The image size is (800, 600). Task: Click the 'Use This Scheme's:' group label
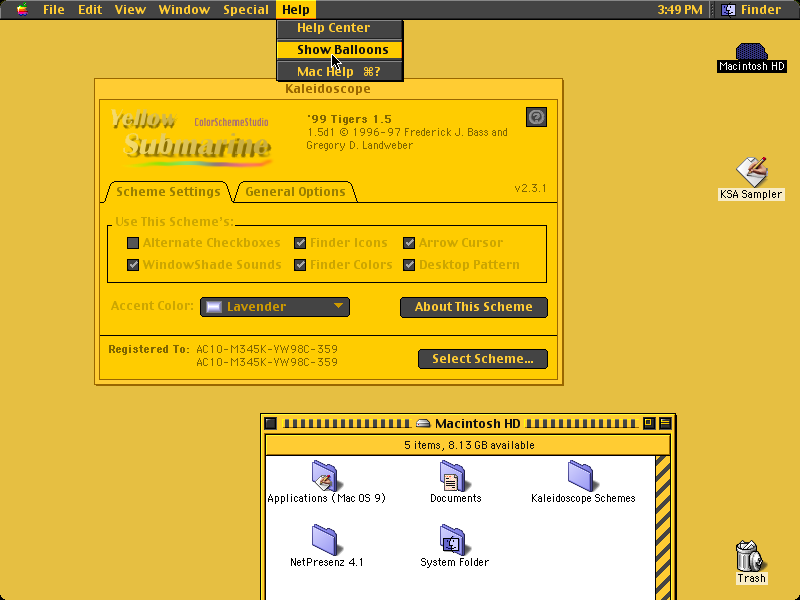[174, 221]
